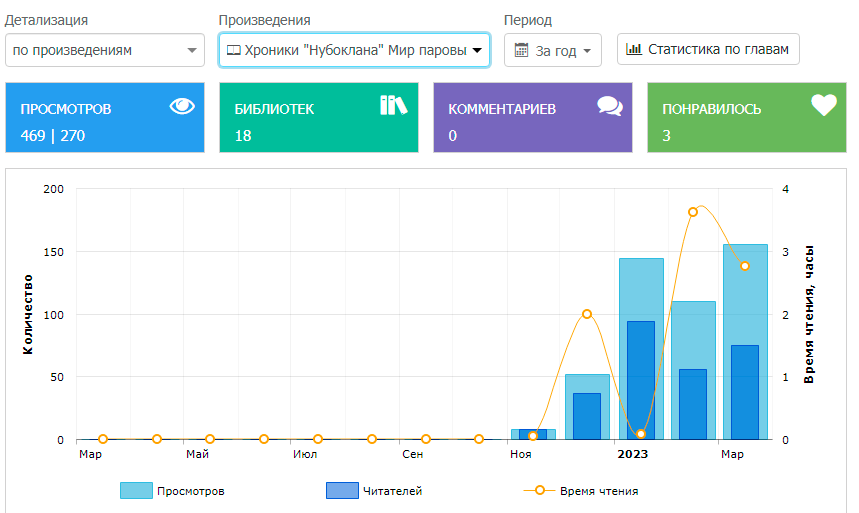Click the speech bubbles icon on Комментариев card

click(609, 106)
